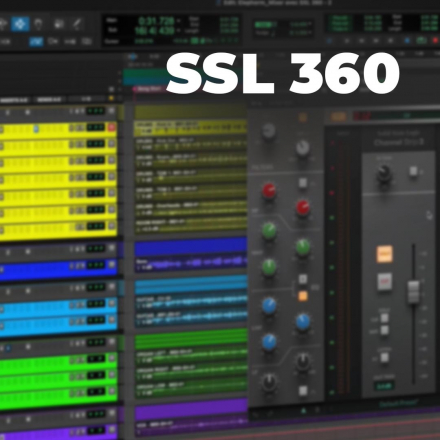
Task: Toggle the single white button above green display
Action: coord(384,357)
